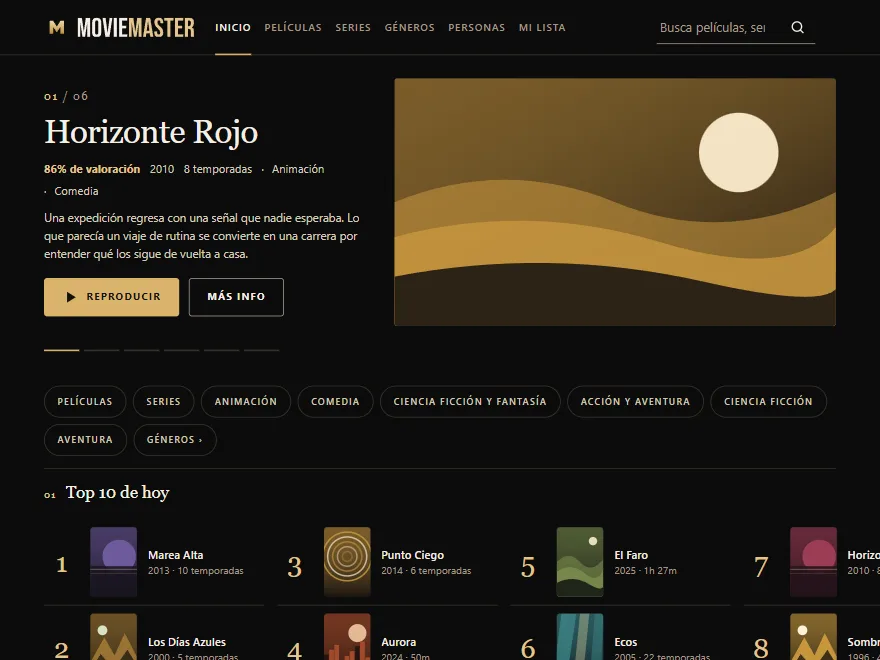This screenshot has height=660, width=880.
Task: Click the Horizonte Rojo hero title
Action: coord(151,132)
